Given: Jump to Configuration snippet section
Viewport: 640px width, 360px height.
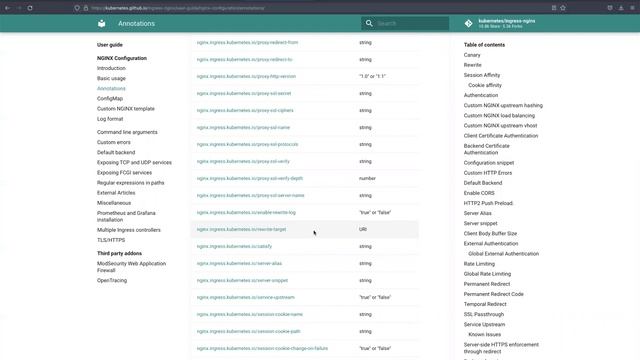Looking at the screenshot, I should click(x=489, y=163).
